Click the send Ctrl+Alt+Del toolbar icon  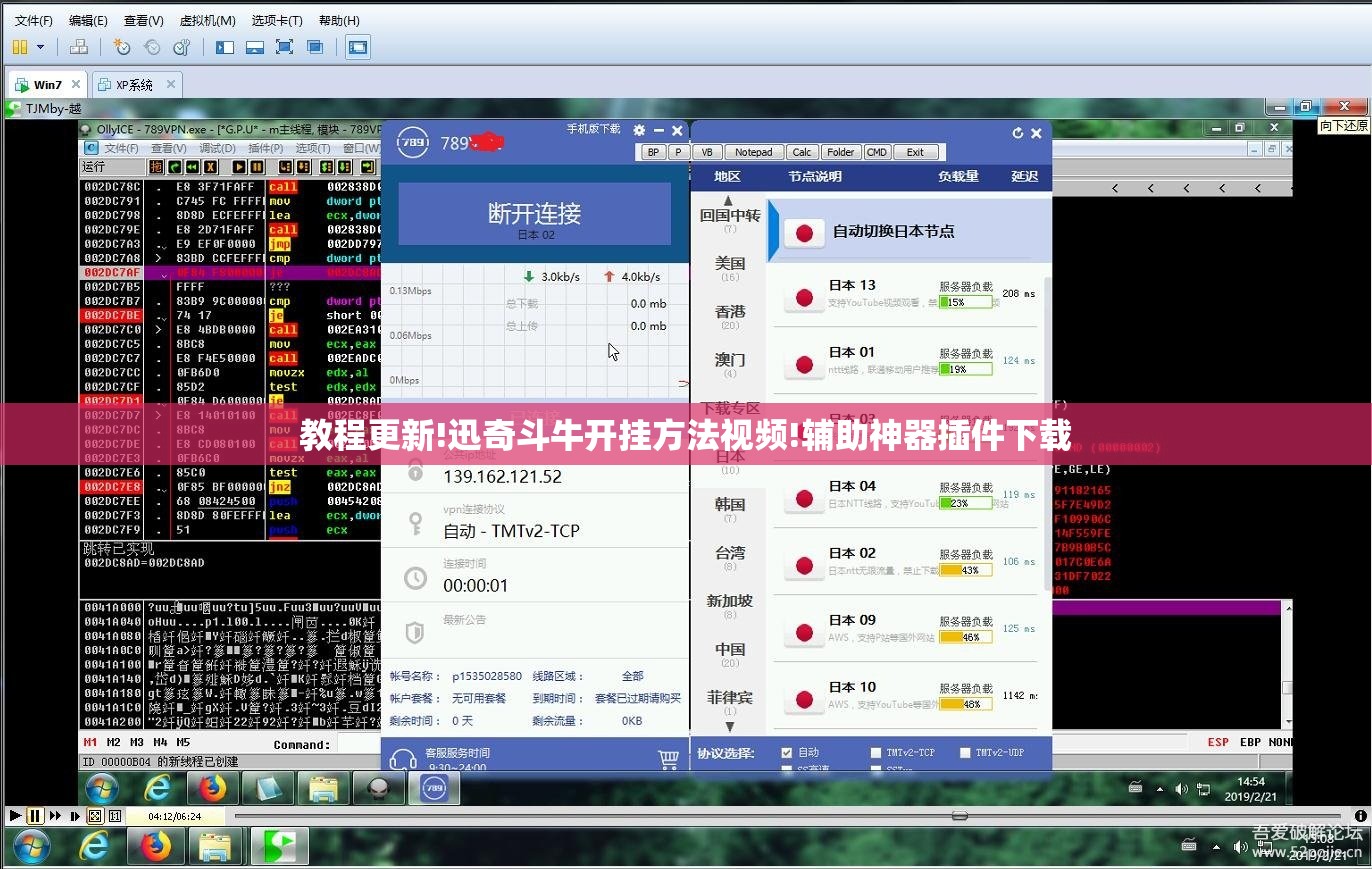click(x=79, y=46)
